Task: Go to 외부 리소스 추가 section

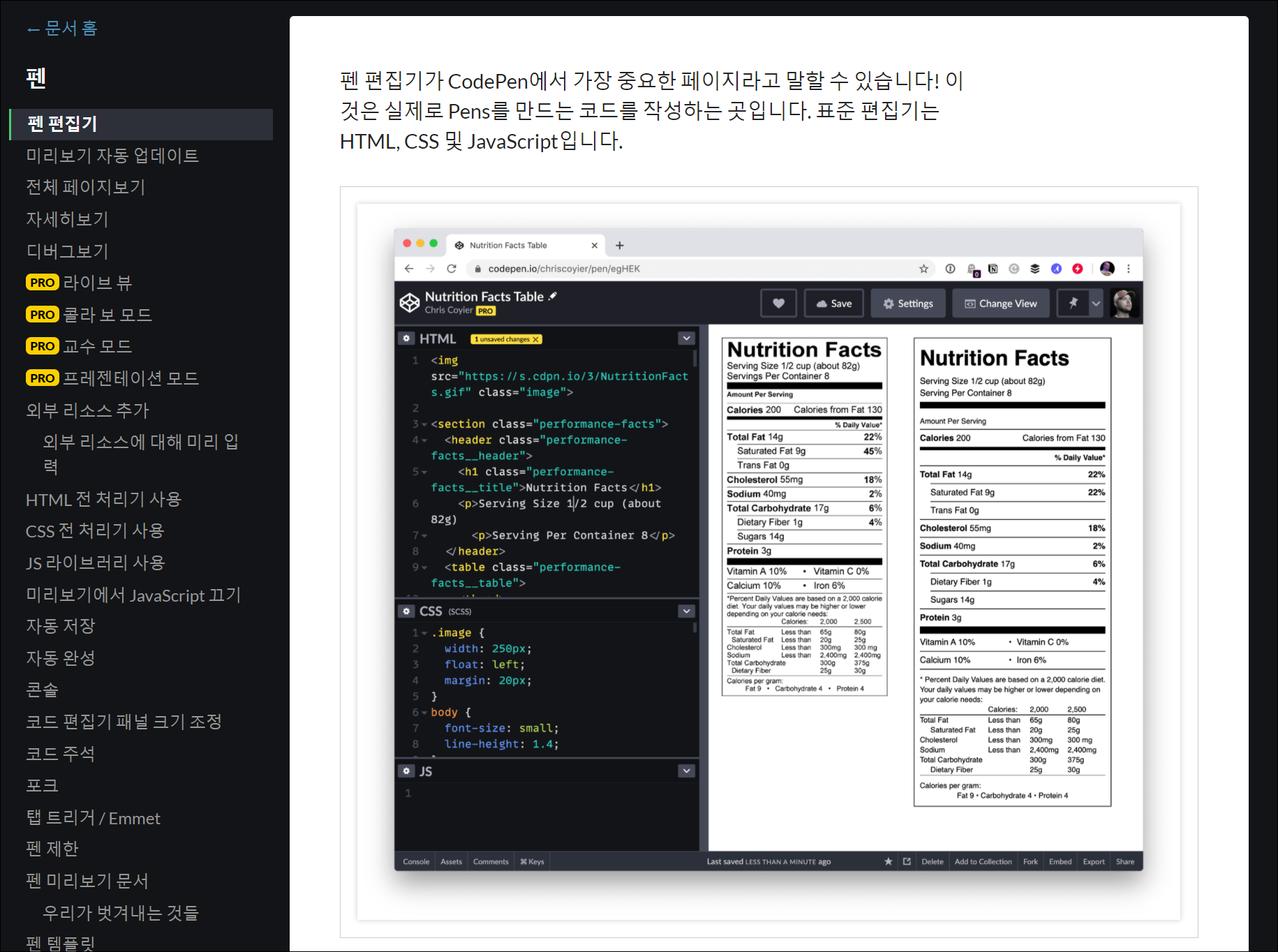Action: [x=87, y=410]
